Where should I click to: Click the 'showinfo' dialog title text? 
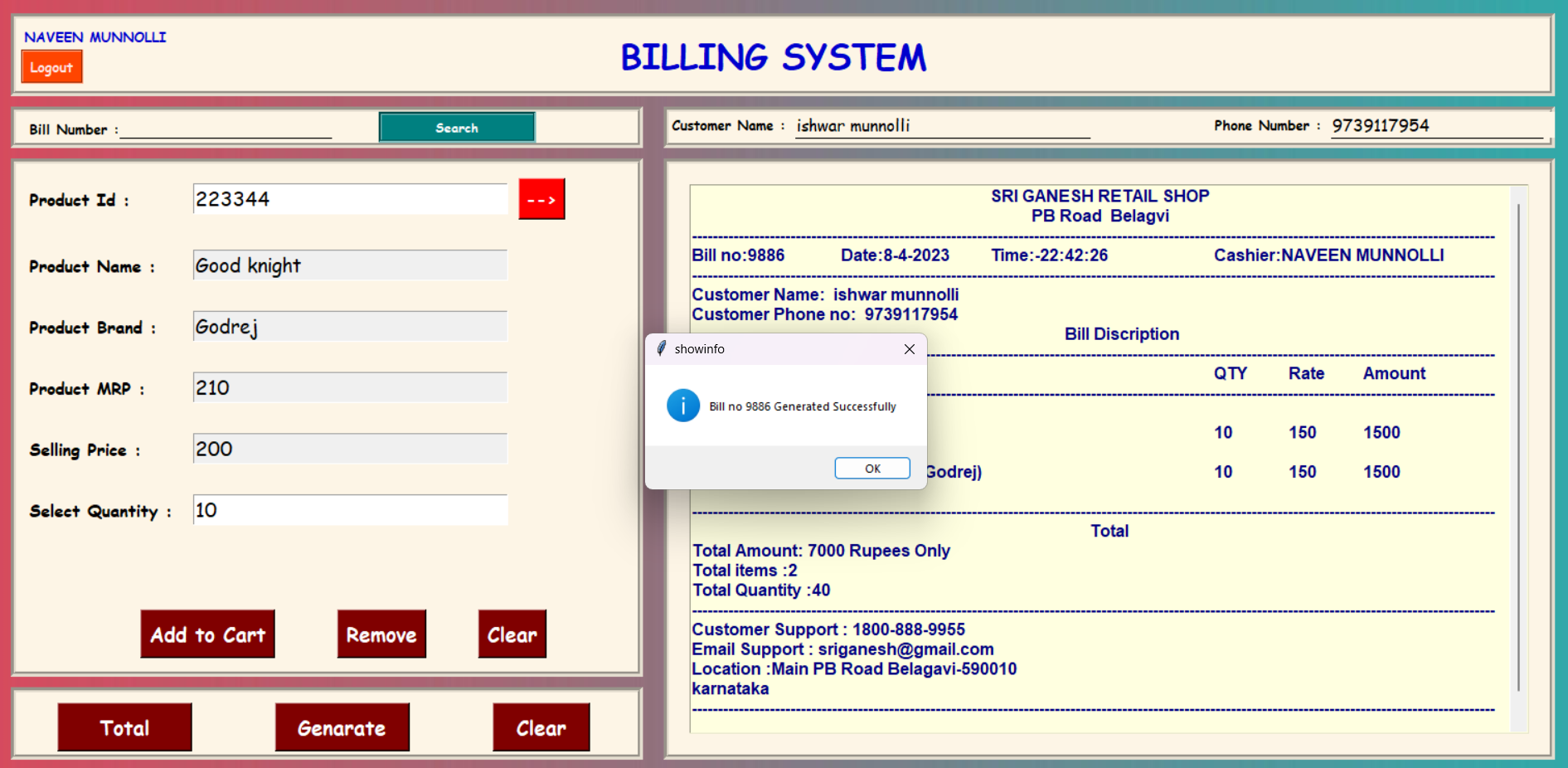click(699, 349)
